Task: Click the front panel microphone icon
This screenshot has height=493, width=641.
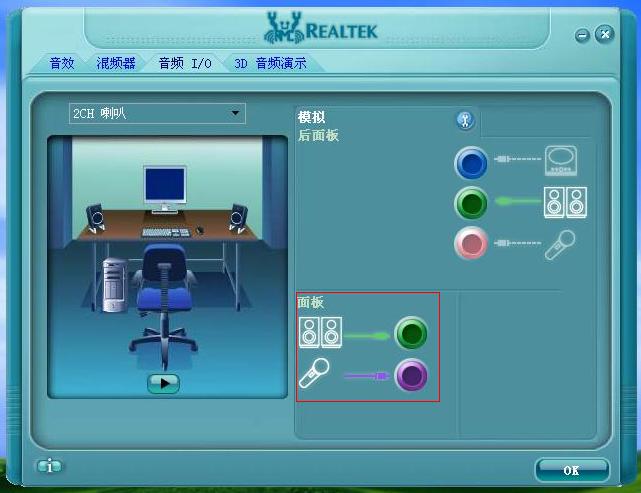Action: tap(314, 373)
